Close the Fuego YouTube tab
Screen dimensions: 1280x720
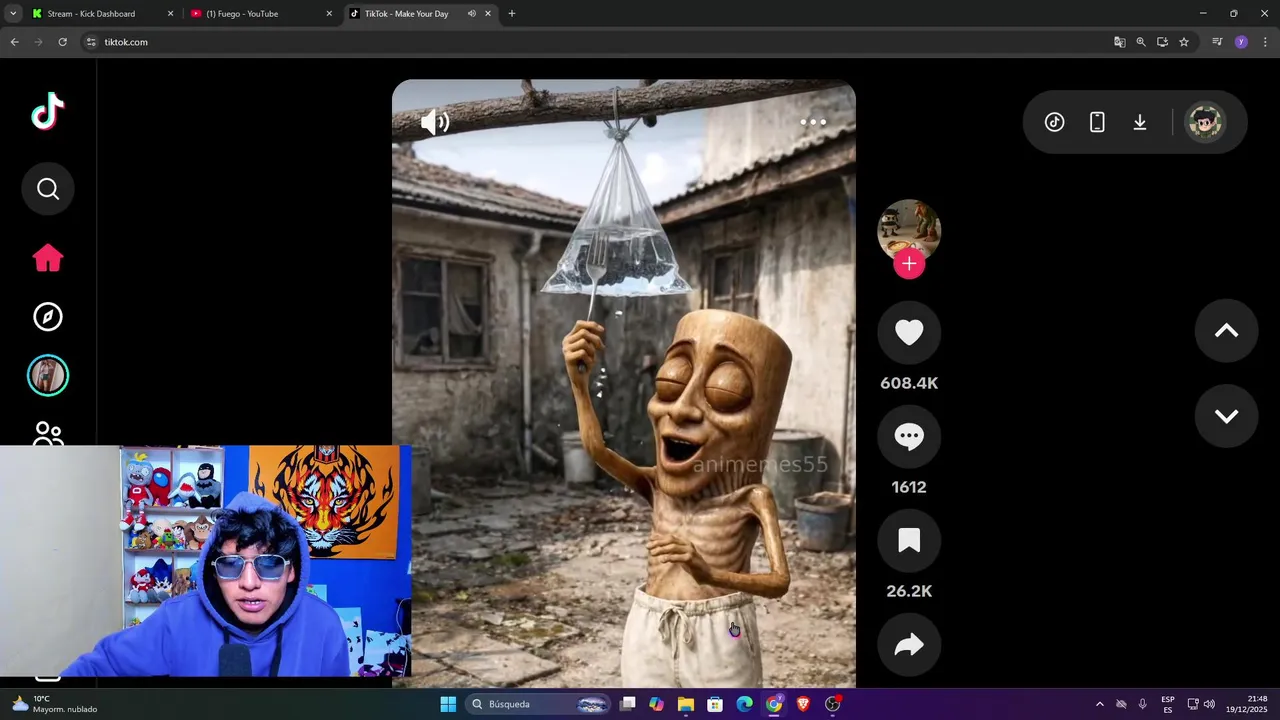pos(329,14)
